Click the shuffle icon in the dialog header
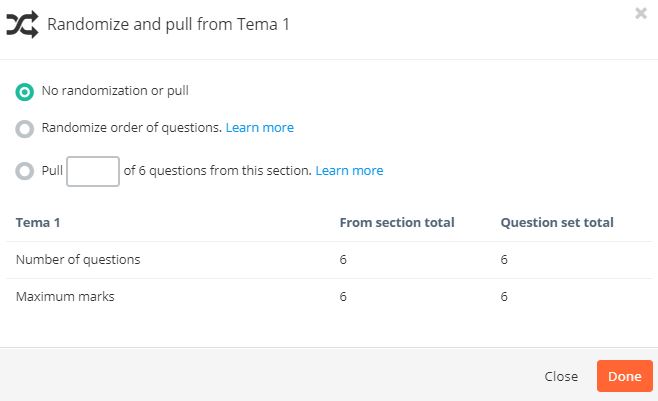This screenshot has height=401, width=658. point(22,25)
